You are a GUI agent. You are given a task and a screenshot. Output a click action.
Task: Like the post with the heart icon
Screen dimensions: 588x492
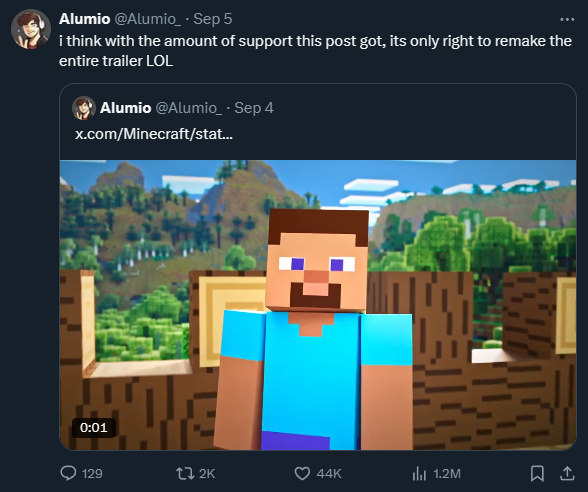point(302,473)
